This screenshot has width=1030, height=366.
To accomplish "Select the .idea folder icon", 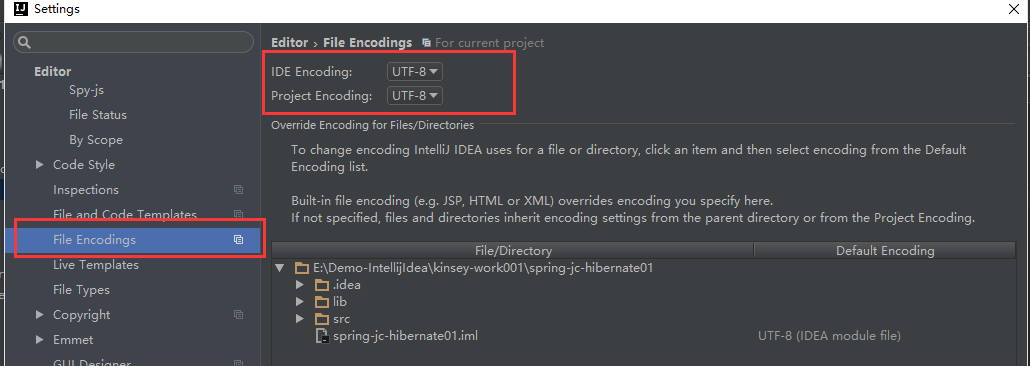I will point(321,285).
